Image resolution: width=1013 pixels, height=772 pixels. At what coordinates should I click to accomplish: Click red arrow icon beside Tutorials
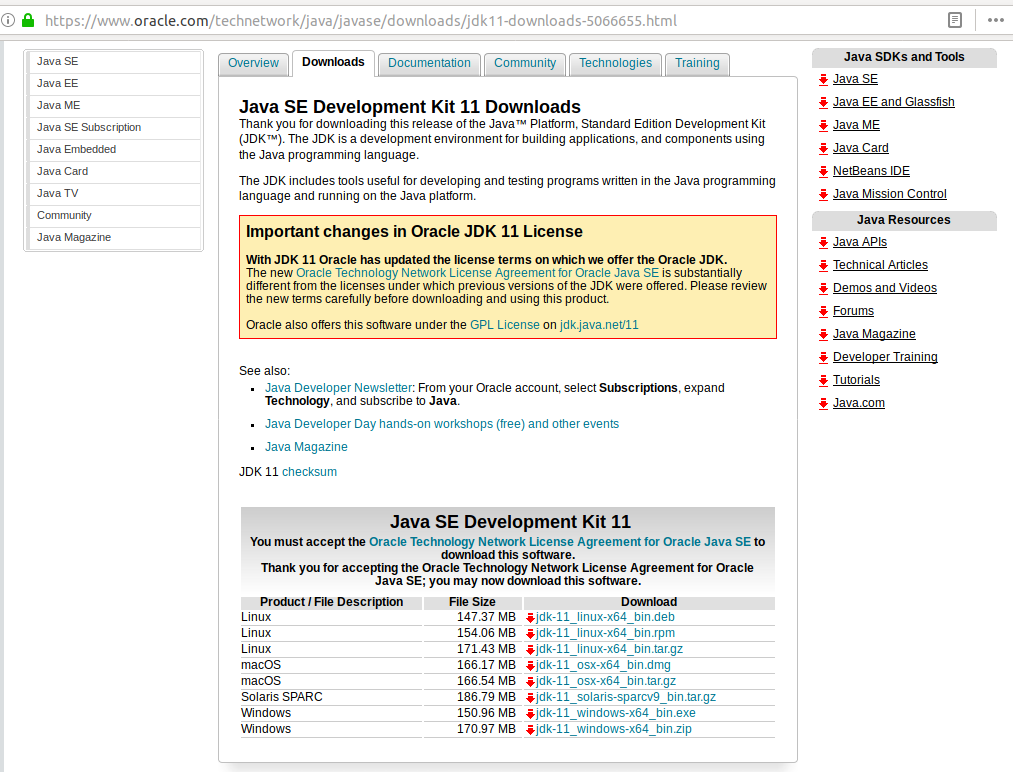click(823, 381)
